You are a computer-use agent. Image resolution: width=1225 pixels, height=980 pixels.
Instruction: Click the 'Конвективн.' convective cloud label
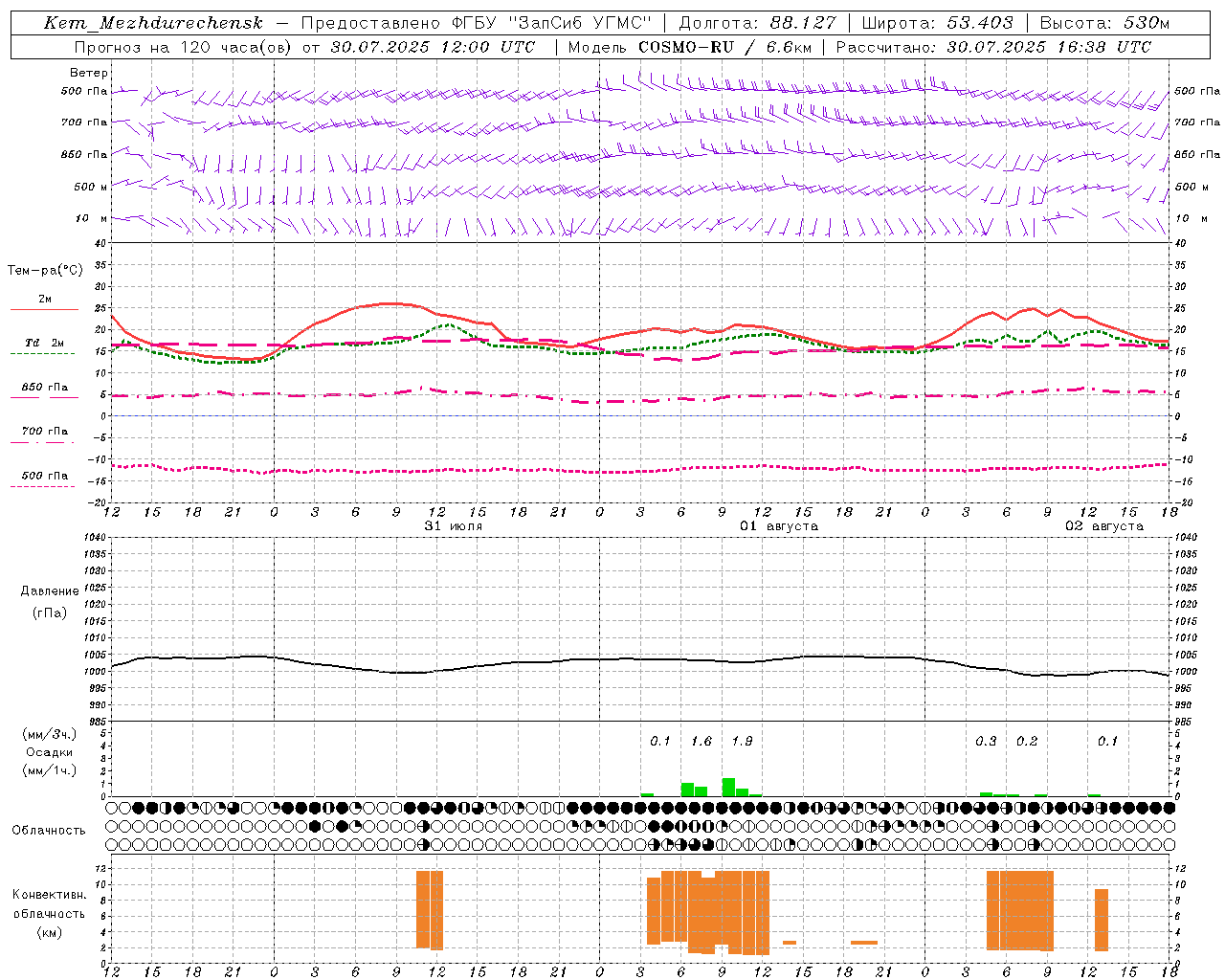coord(49,895)
